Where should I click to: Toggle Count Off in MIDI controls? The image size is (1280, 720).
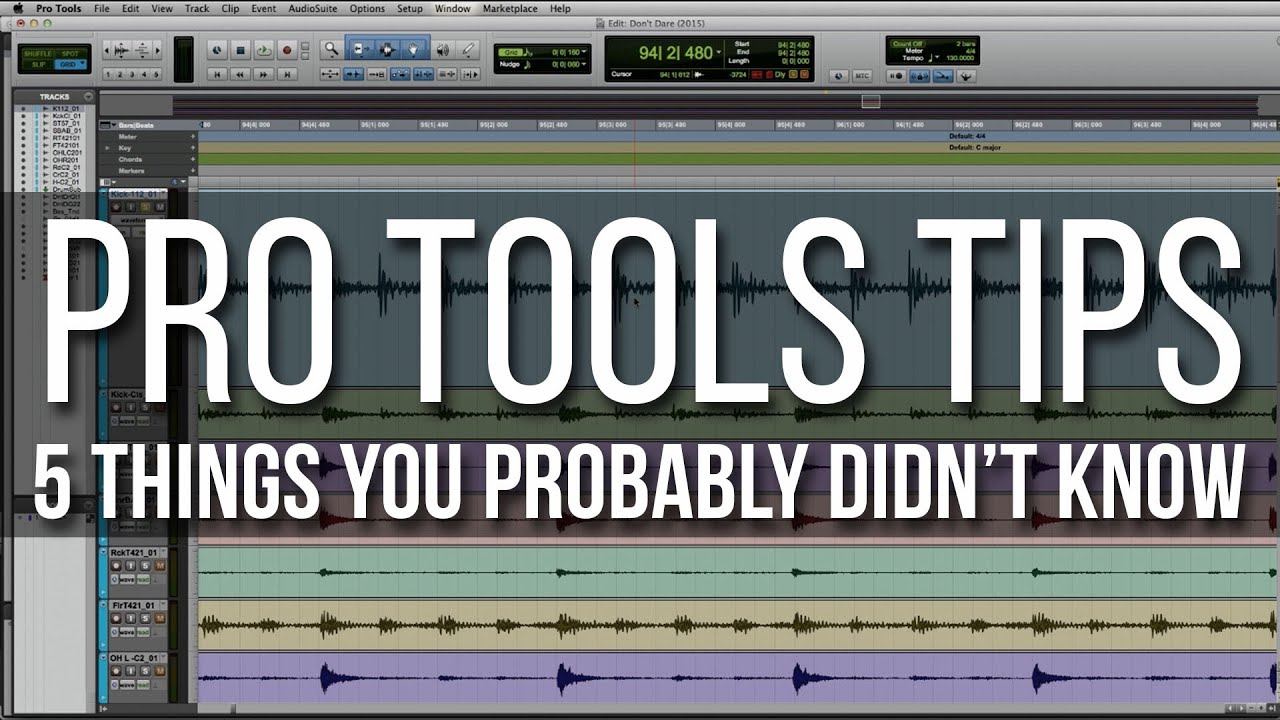[x=908, y=44]
